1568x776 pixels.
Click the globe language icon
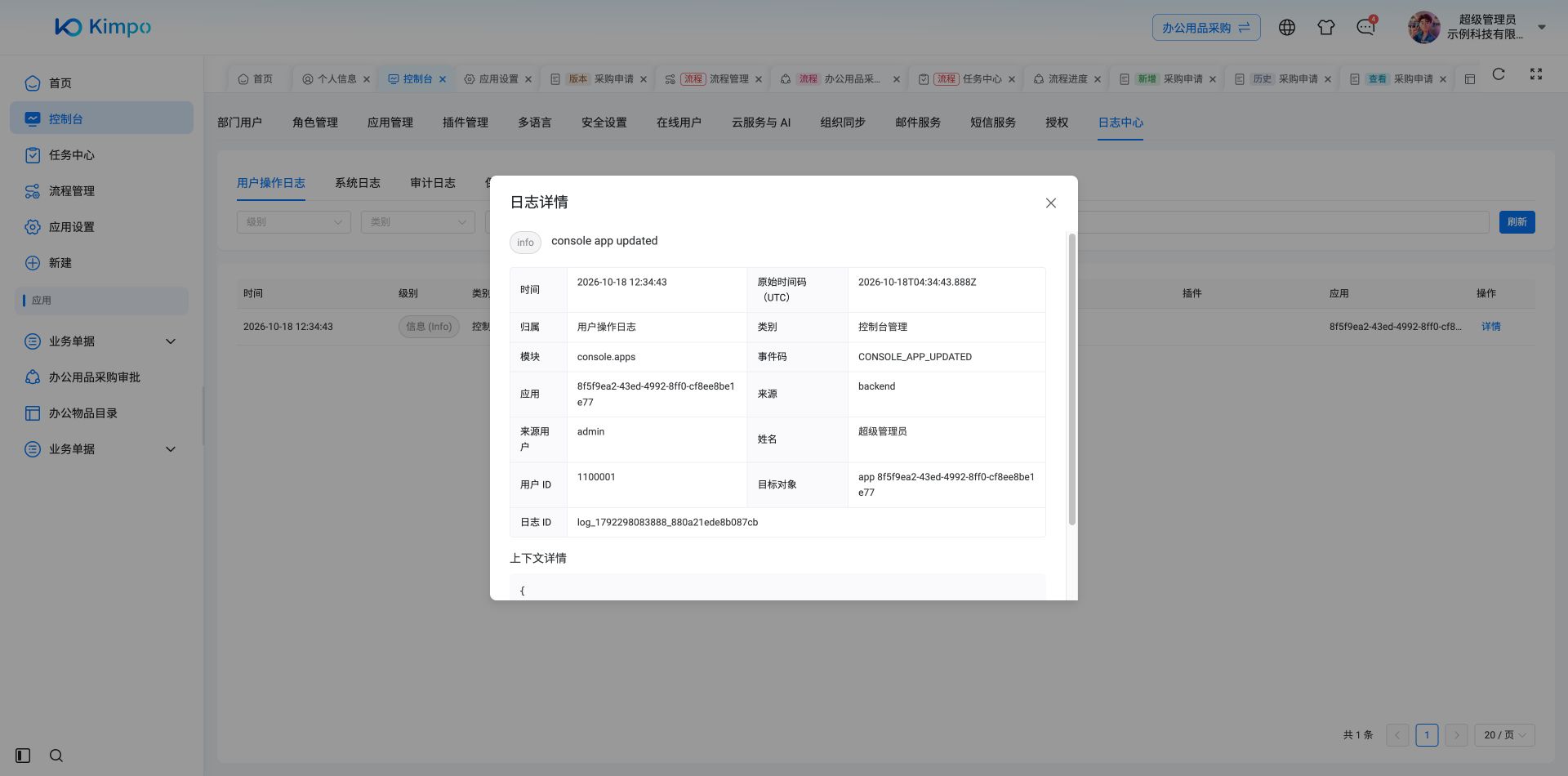[1287, 28]
